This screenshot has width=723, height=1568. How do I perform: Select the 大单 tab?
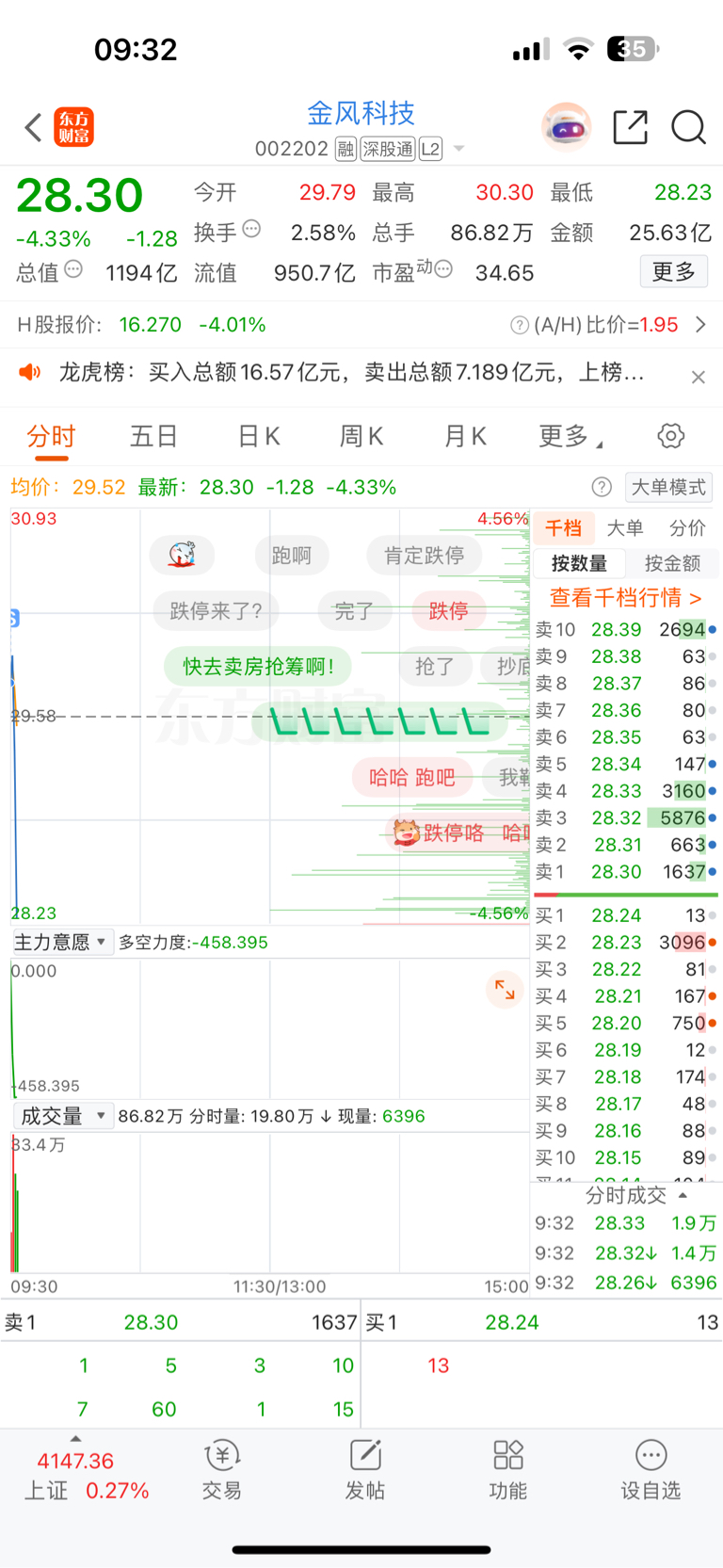[x=625, y=528]
